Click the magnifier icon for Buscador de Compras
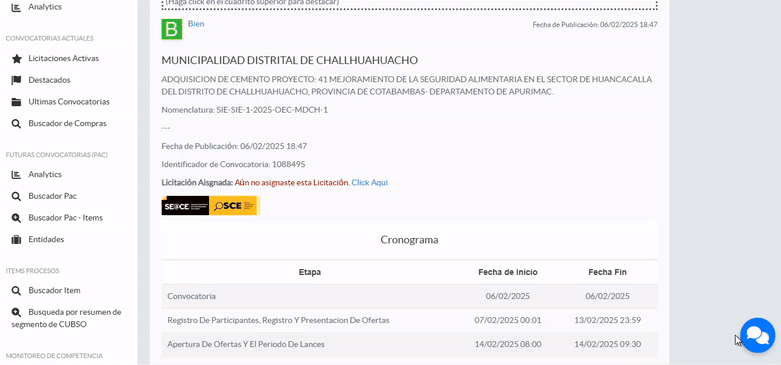The image size is (781, 365). pos(16,123)
